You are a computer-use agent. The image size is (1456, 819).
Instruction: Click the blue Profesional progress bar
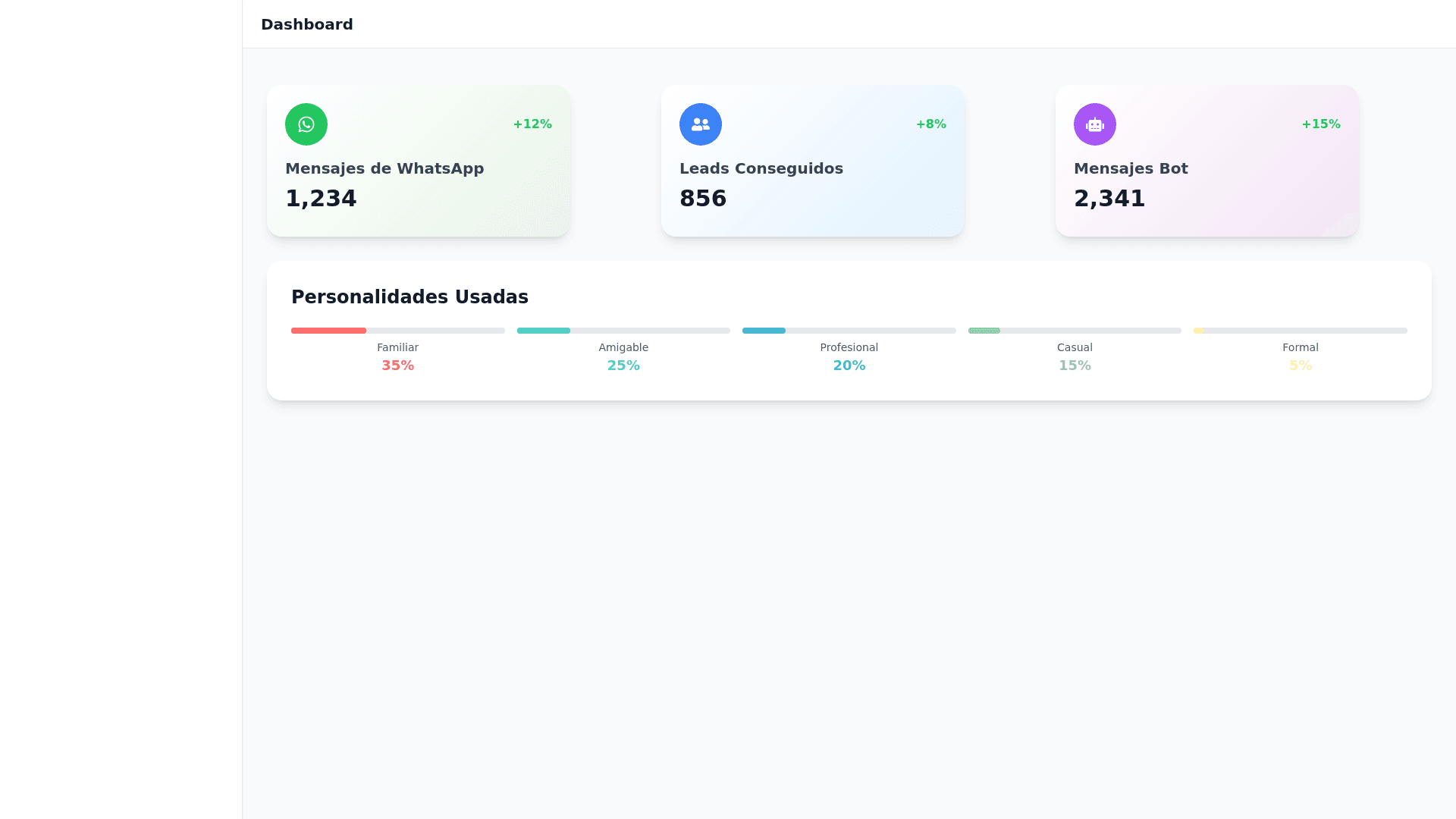coord(764,331)
